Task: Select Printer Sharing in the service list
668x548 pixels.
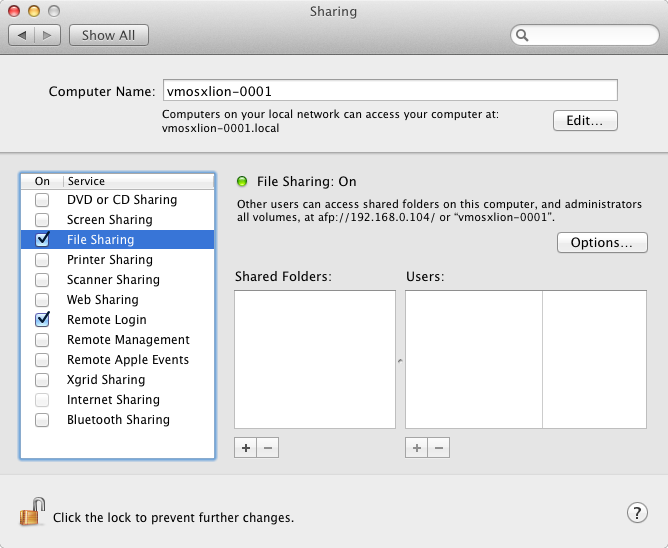Action: coord(110,260)
